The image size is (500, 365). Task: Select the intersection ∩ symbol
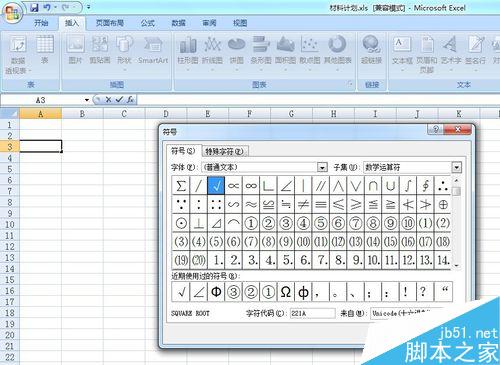tap(373, 186)
